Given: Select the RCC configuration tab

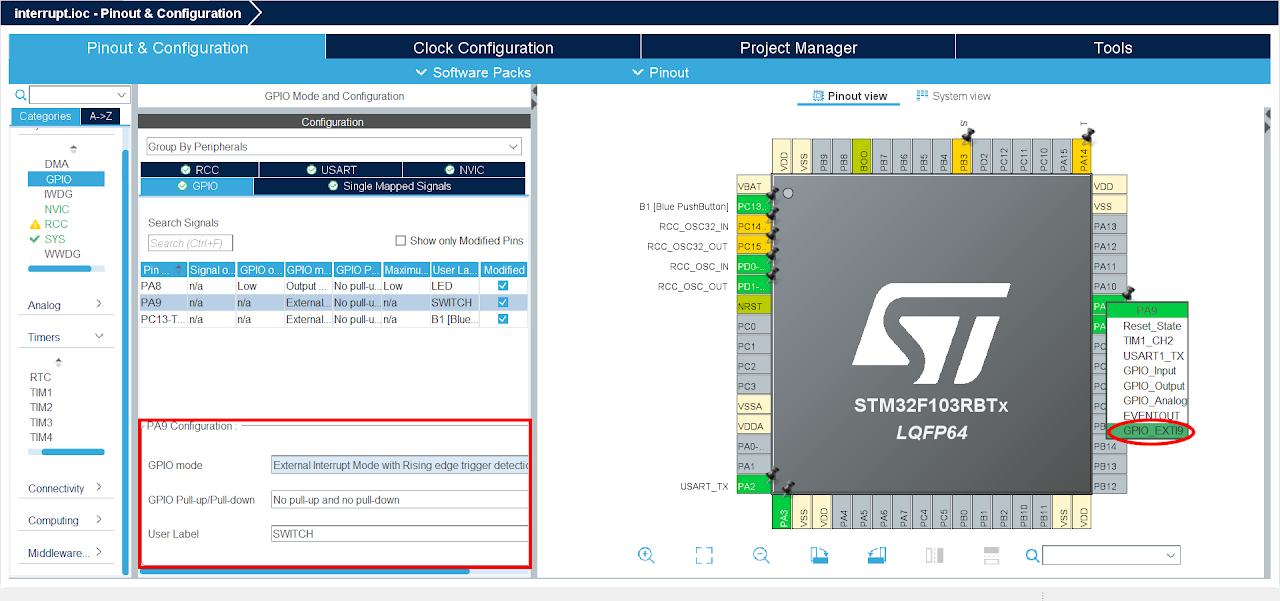Looking at the screenshot, I should coord(200,170).
